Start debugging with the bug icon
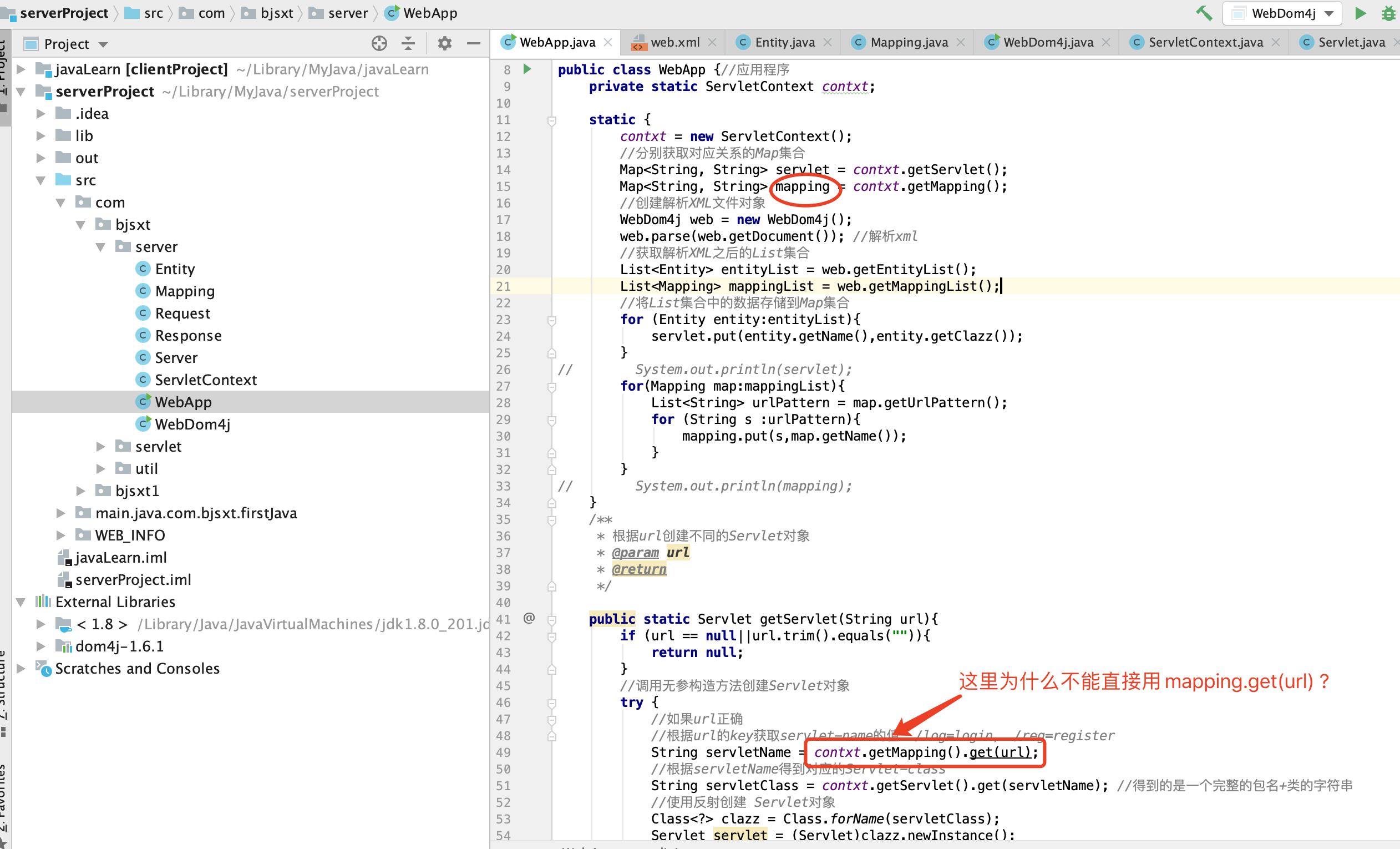The image size is (1400, 849). coord(1389,13)
